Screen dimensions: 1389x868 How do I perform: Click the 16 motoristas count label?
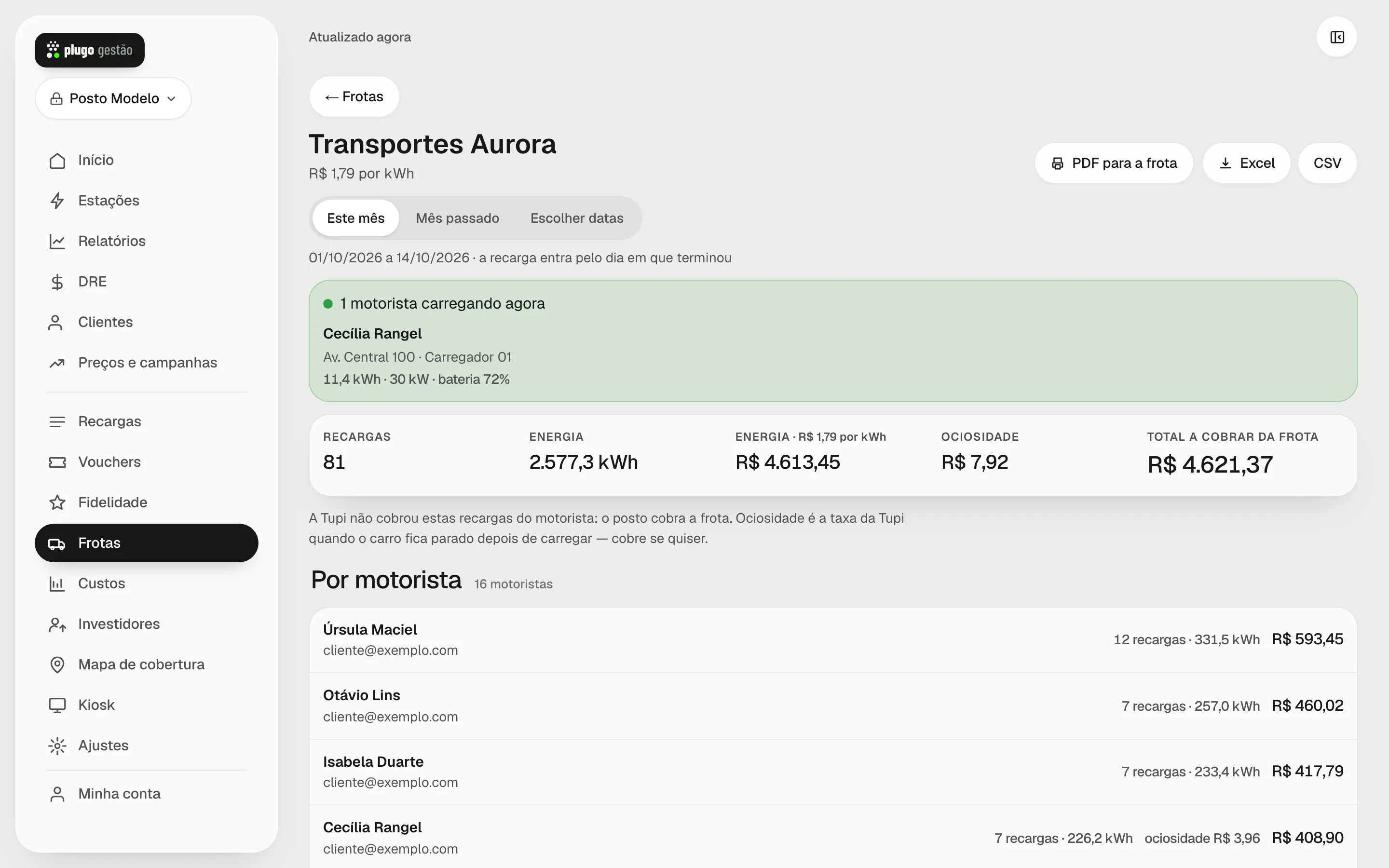click(513, 584)
